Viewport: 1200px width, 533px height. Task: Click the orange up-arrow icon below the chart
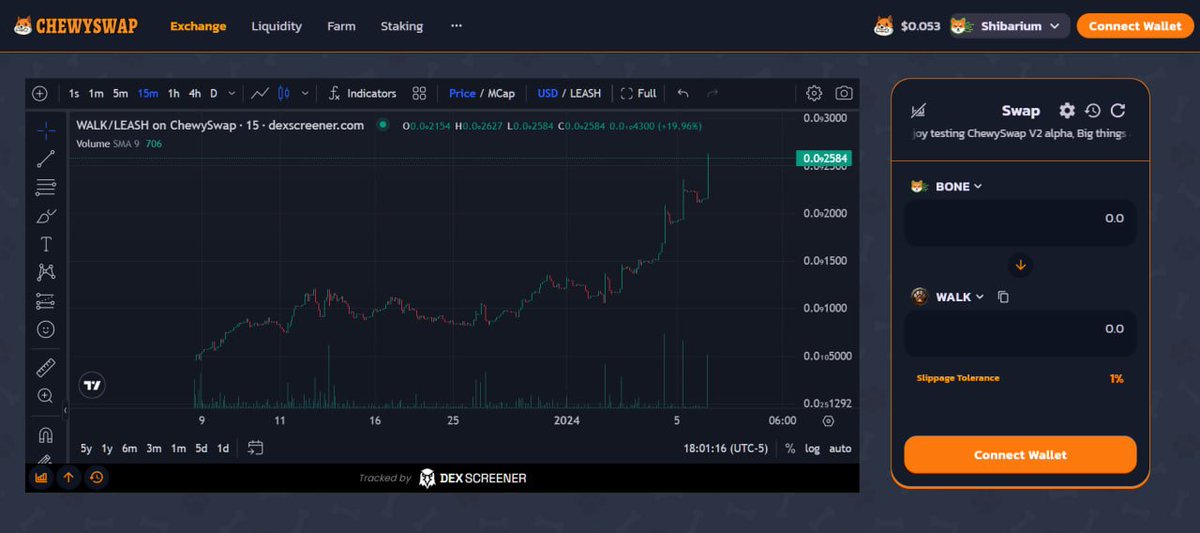[68, 477]
